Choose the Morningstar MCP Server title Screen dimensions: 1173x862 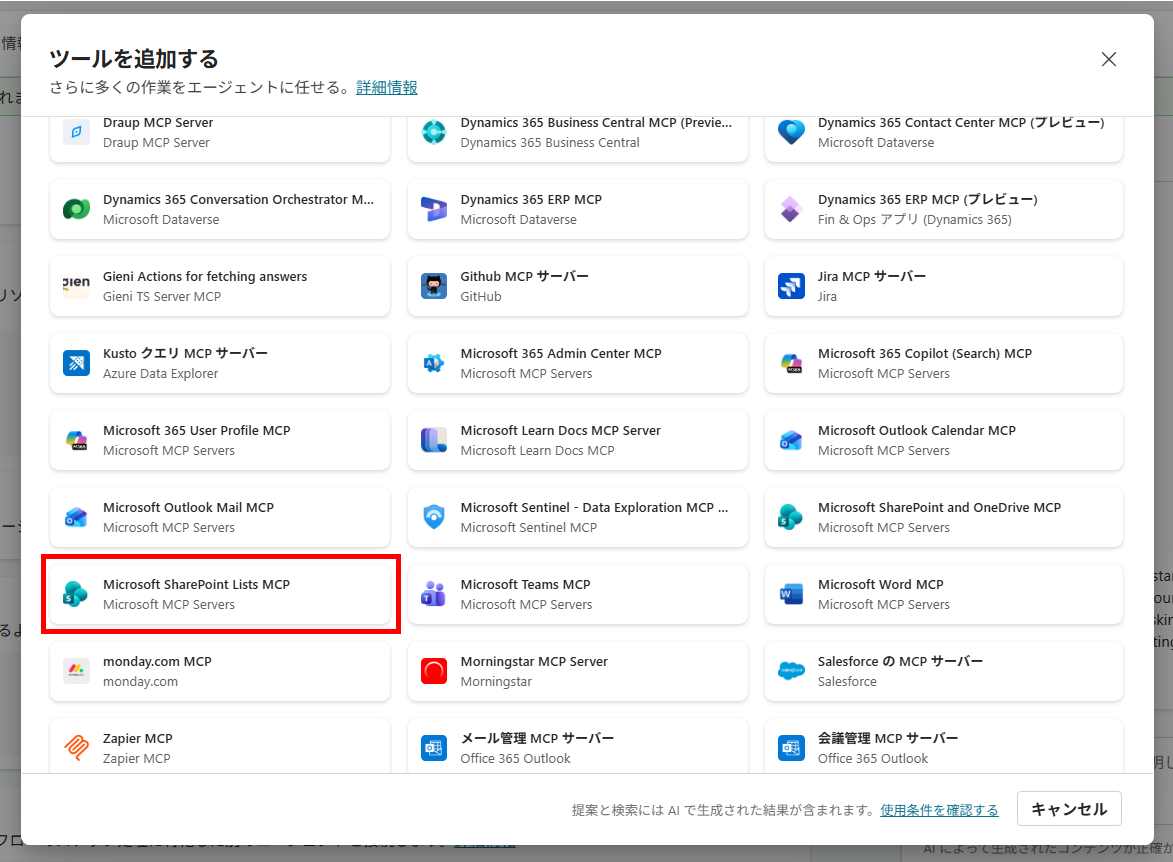[534, 661]
